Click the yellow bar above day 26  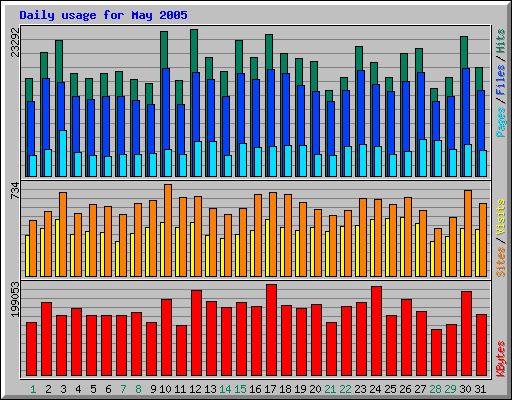[x=402, y=247]
